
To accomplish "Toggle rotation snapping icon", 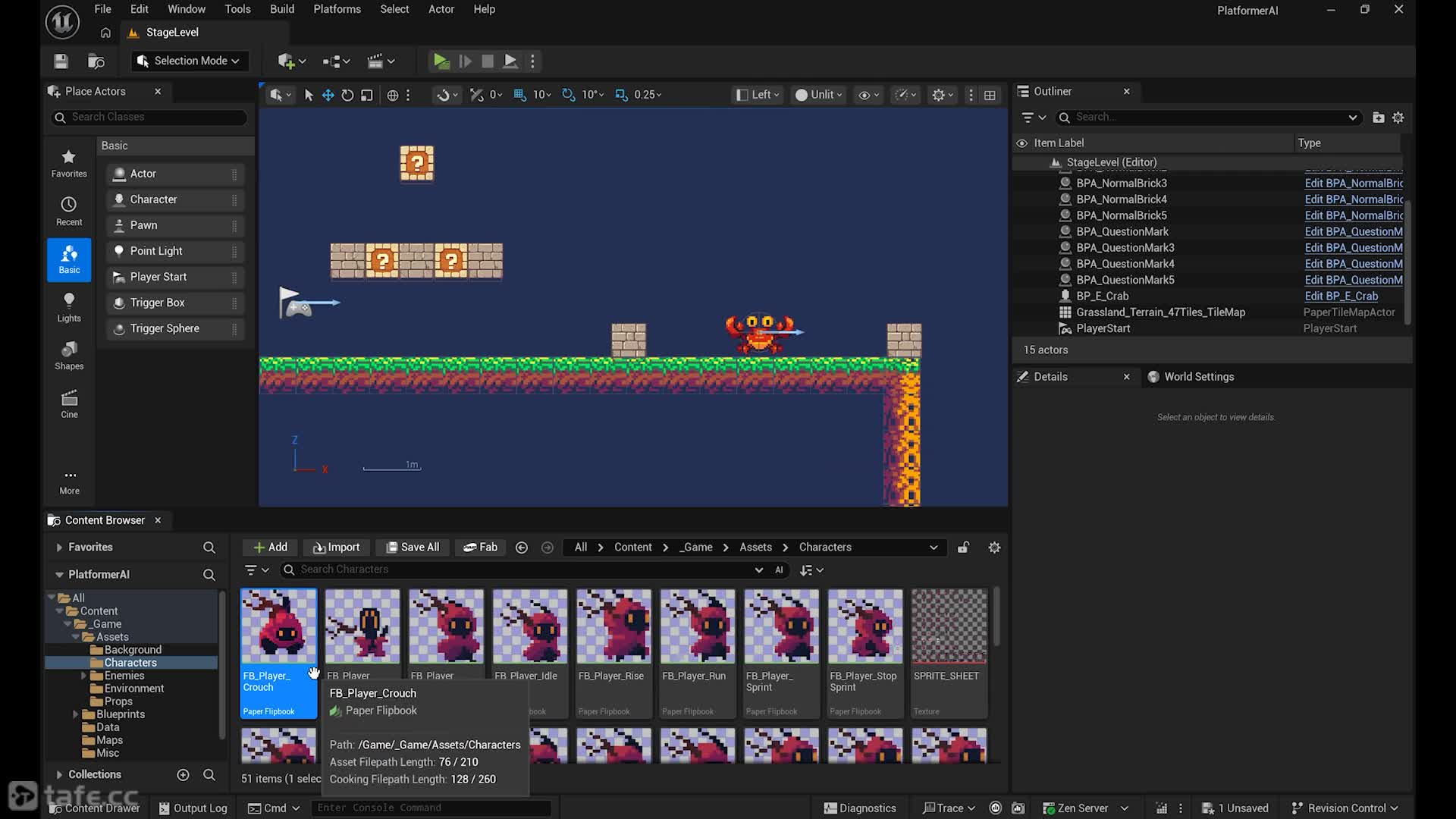I will pyautogui.click(x=569, y=95).
